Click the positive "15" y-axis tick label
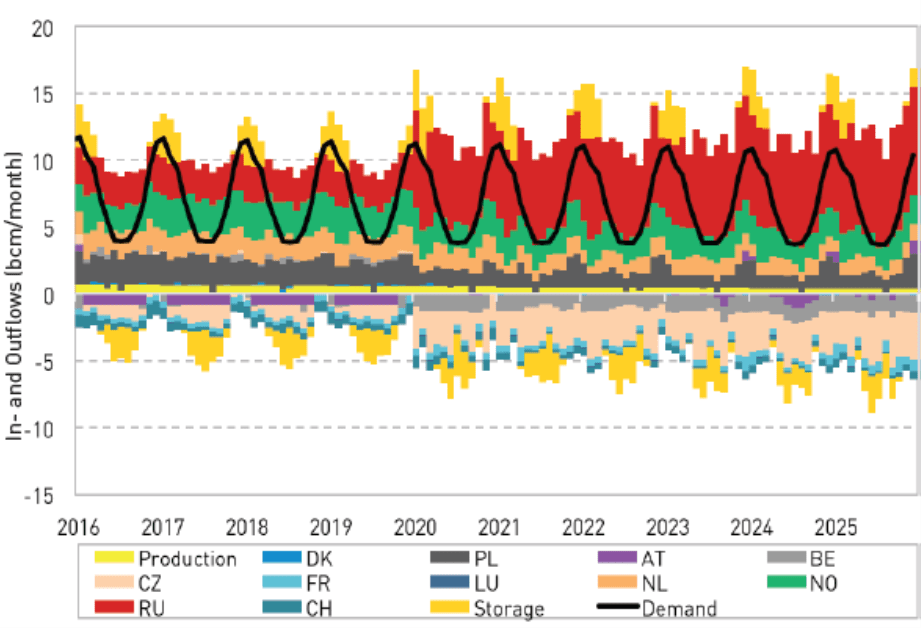The height and width of the screenshot is (628, 921). tap(42, 95)
